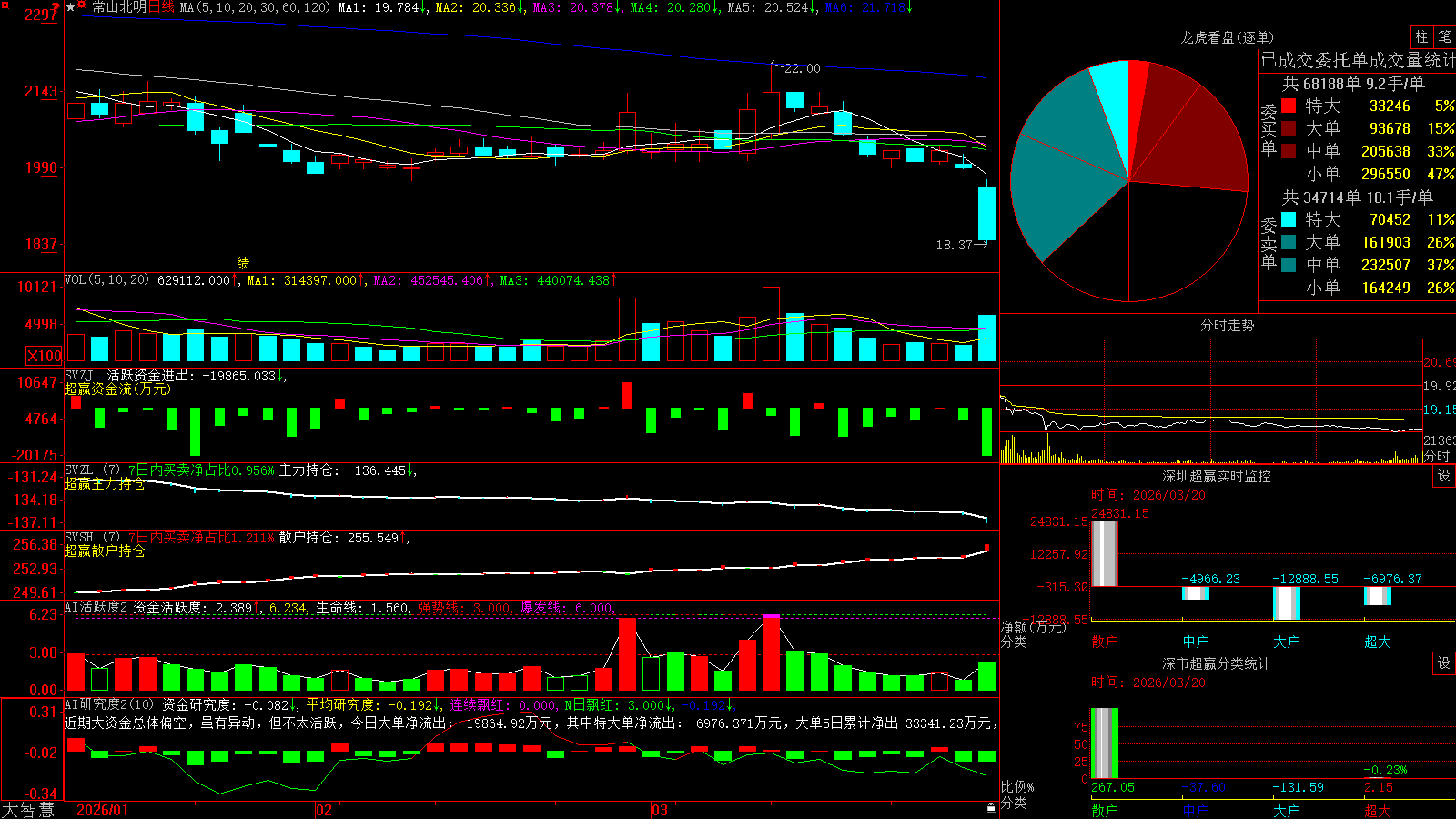Viewport: 1456px width, 819px height.
Task: Click the 爆发线 6.000 label
Action: point(567,608)
